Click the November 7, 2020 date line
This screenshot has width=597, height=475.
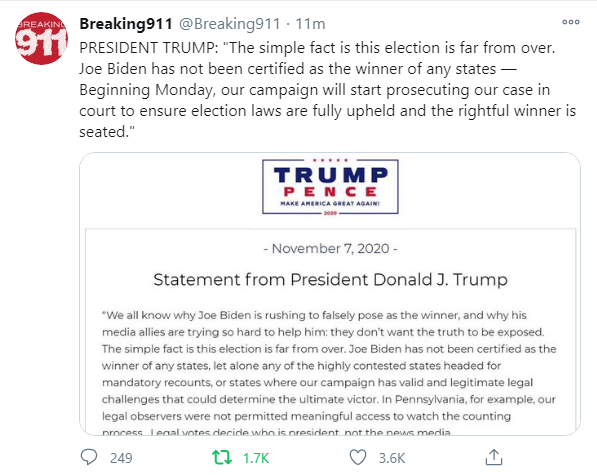click(x=330, y=249)
